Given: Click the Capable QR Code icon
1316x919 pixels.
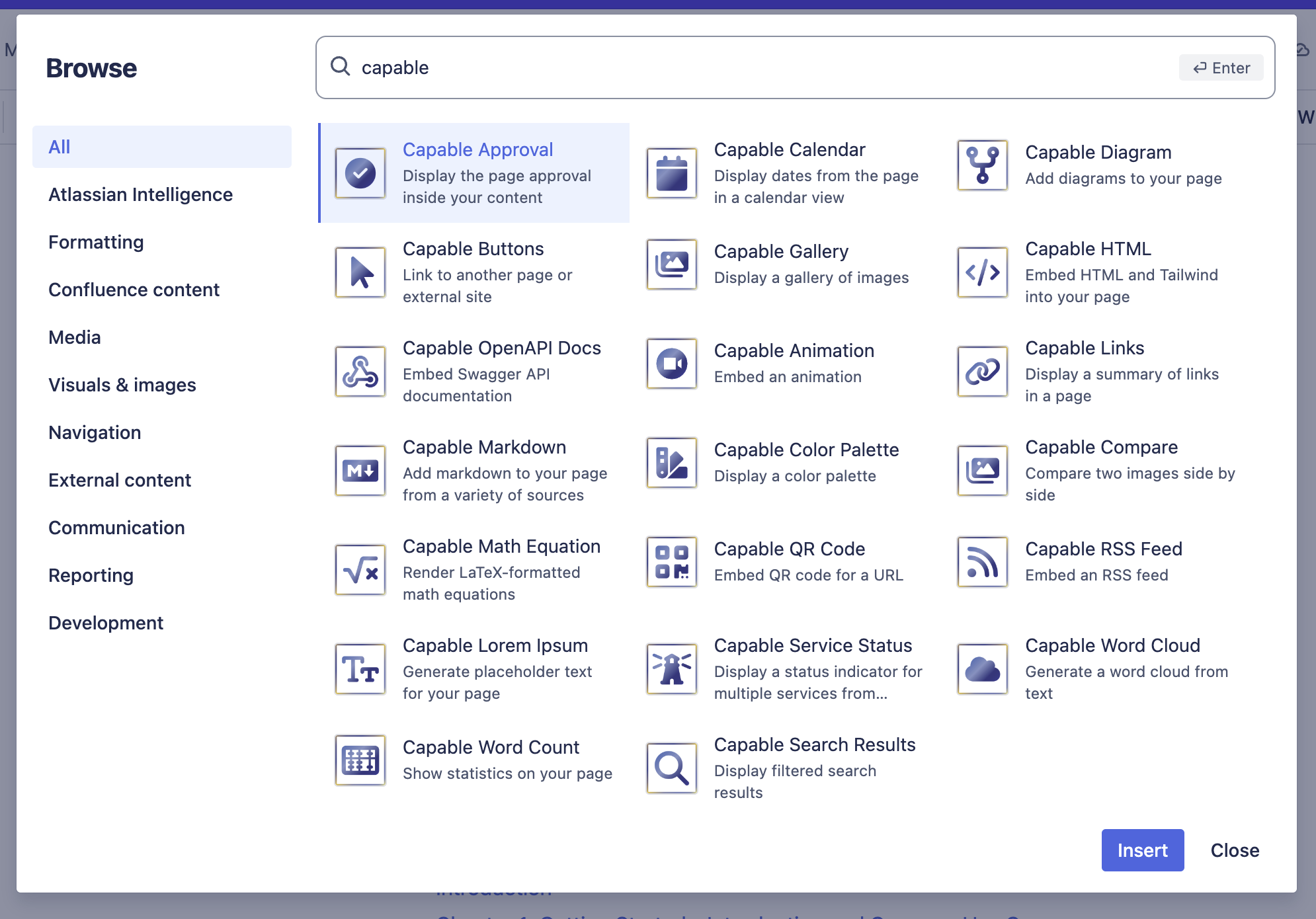Looking at the screenshot, I should coord(671,562).
